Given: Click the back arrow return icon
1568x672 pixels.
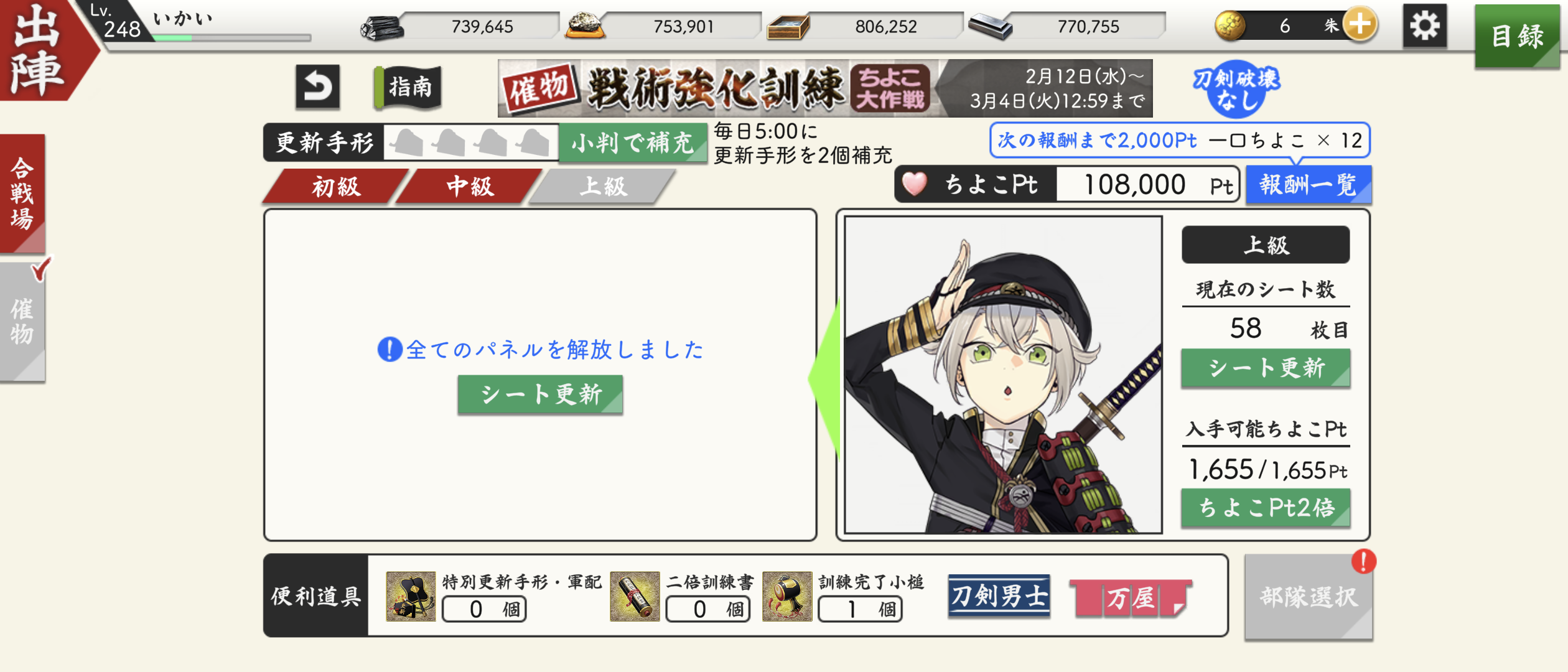Looking at the screenshot, I should pyautogui.click(x=317, y=86).
